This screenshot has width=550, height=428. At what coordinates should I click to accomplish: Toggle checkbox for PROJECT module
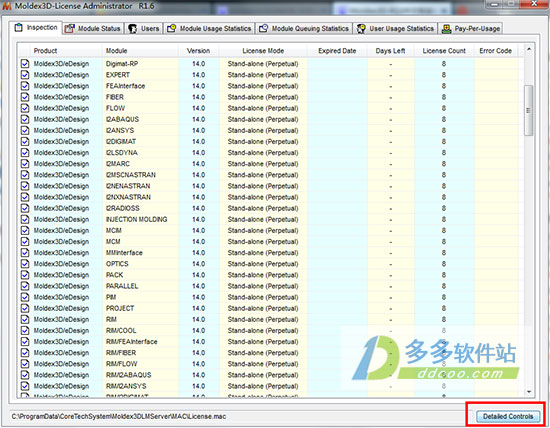[25, 308]
